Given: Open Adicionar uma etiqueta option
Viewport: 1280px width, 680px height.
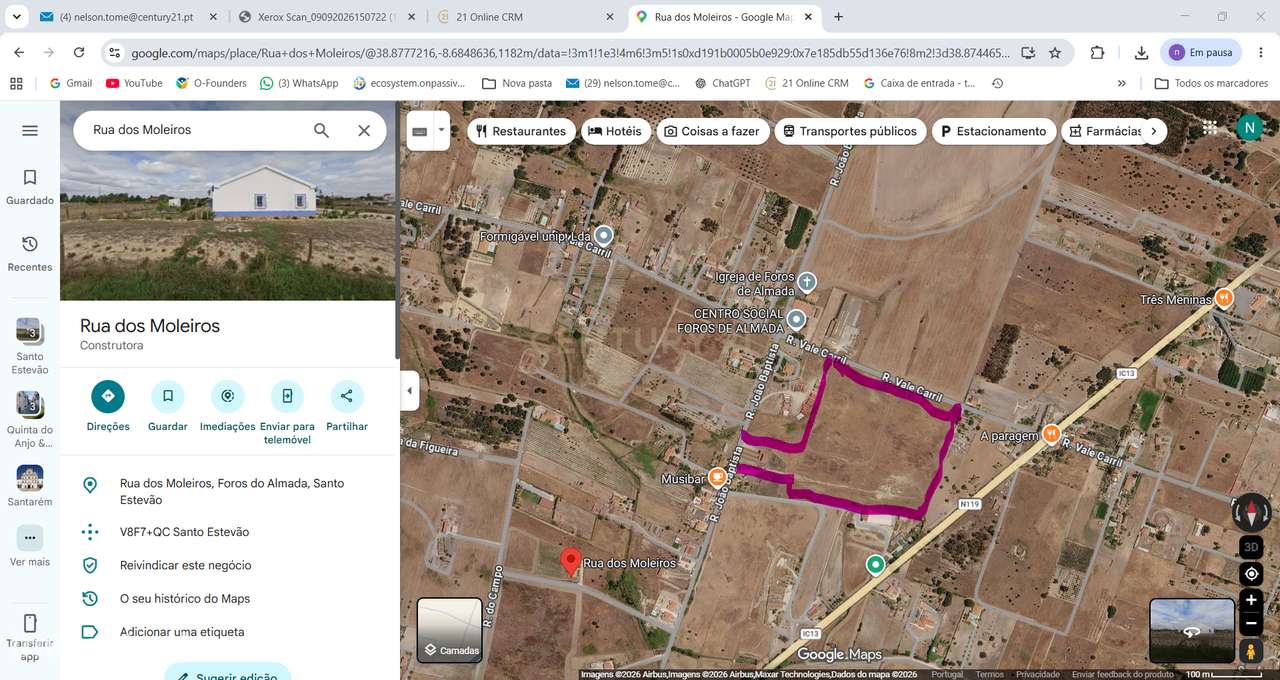Looking at the screenshot, I should (182, 632).
